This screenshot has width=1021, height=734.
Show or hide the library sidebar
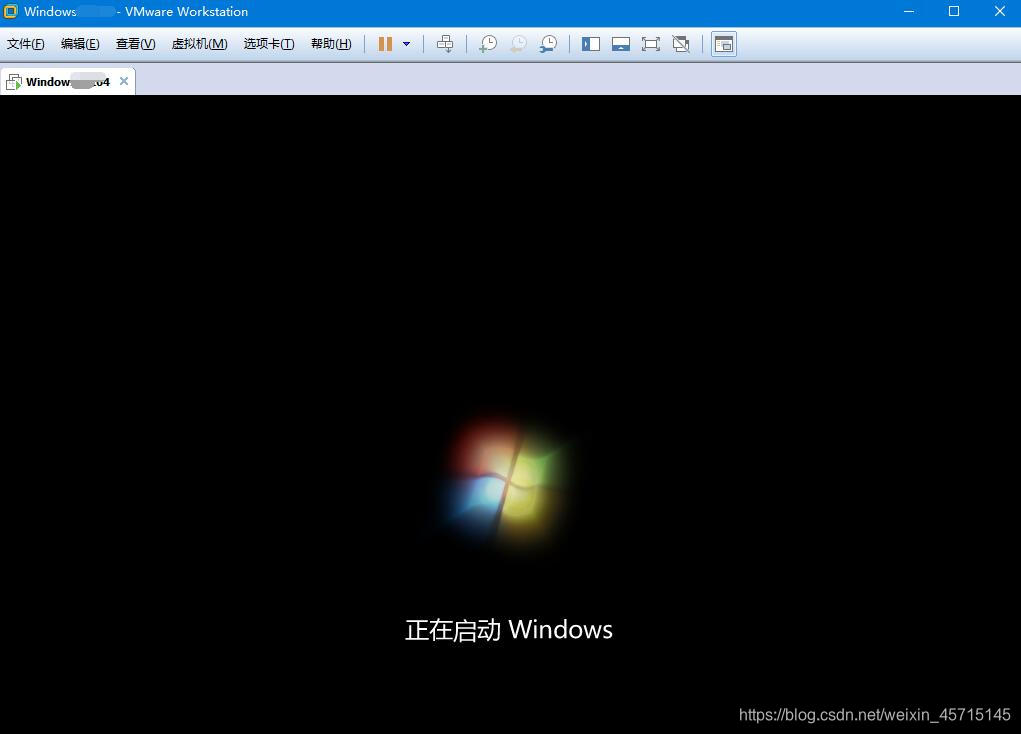click(x=591, y=44)
